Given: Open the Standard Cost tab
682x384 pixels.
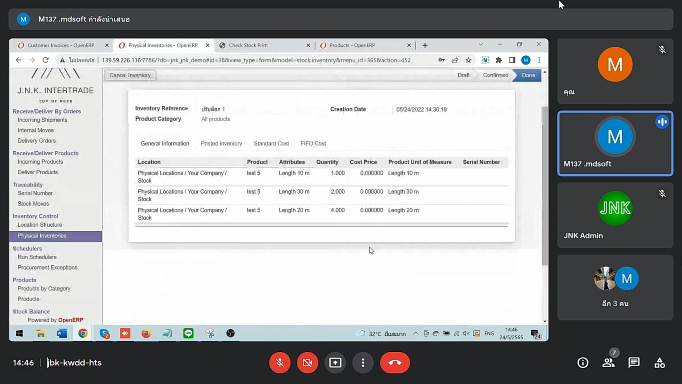Looking at the screenshot, I should pyautogui.click(x=271, y=144).
